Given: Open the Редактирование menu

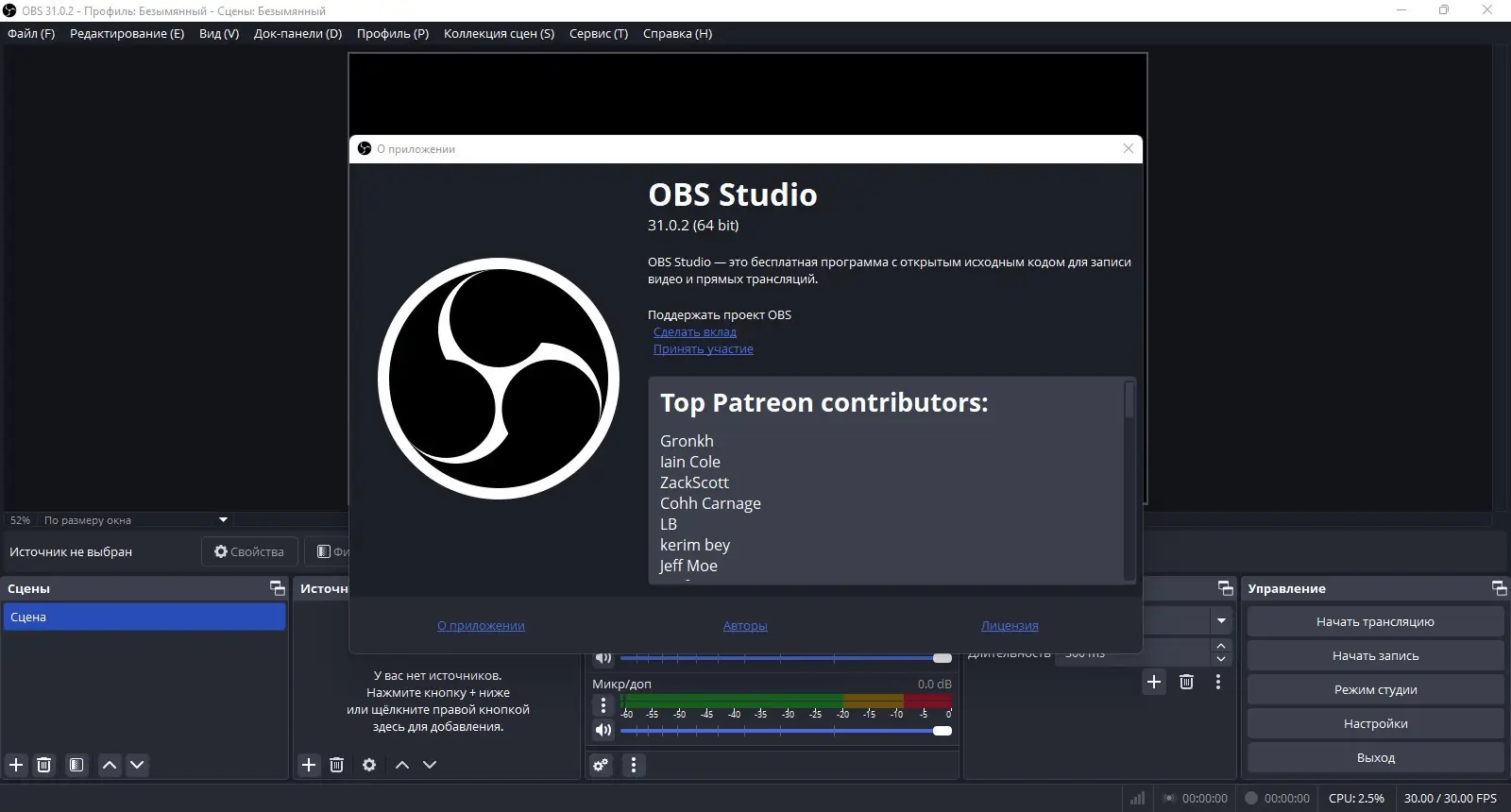Looking at the screenshot, I should coord(127,33).
